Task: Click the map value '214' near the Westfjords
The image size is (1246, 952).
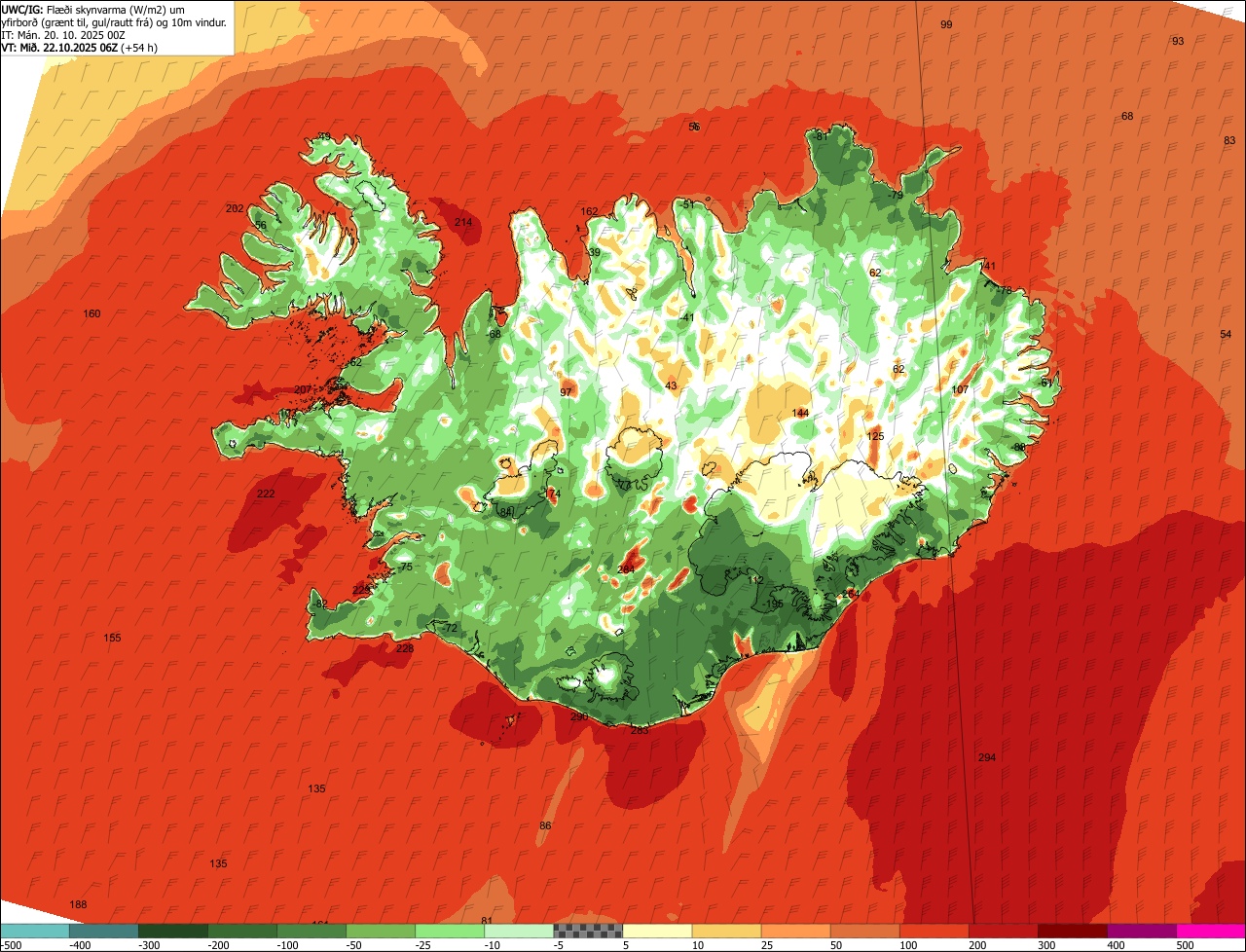Action: point(463,222)
